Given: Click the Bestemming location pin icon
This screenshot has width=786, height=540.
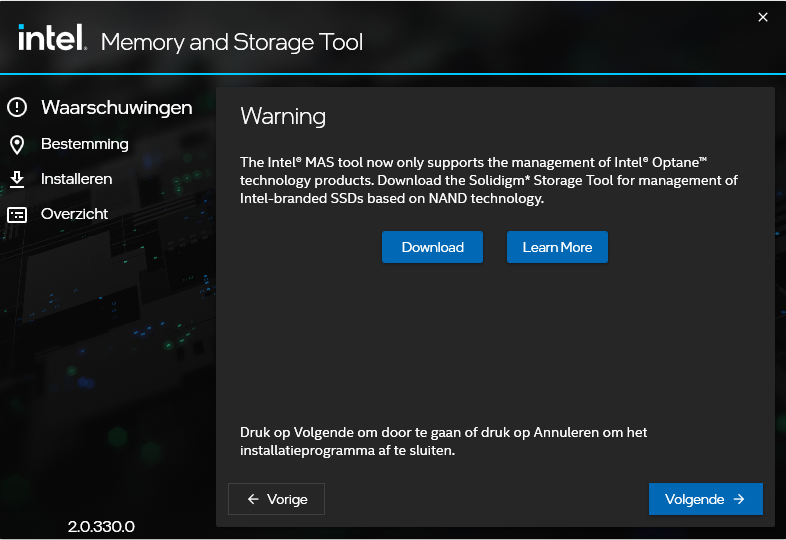Looking at the screenshot, I should [x=17, y=144].
